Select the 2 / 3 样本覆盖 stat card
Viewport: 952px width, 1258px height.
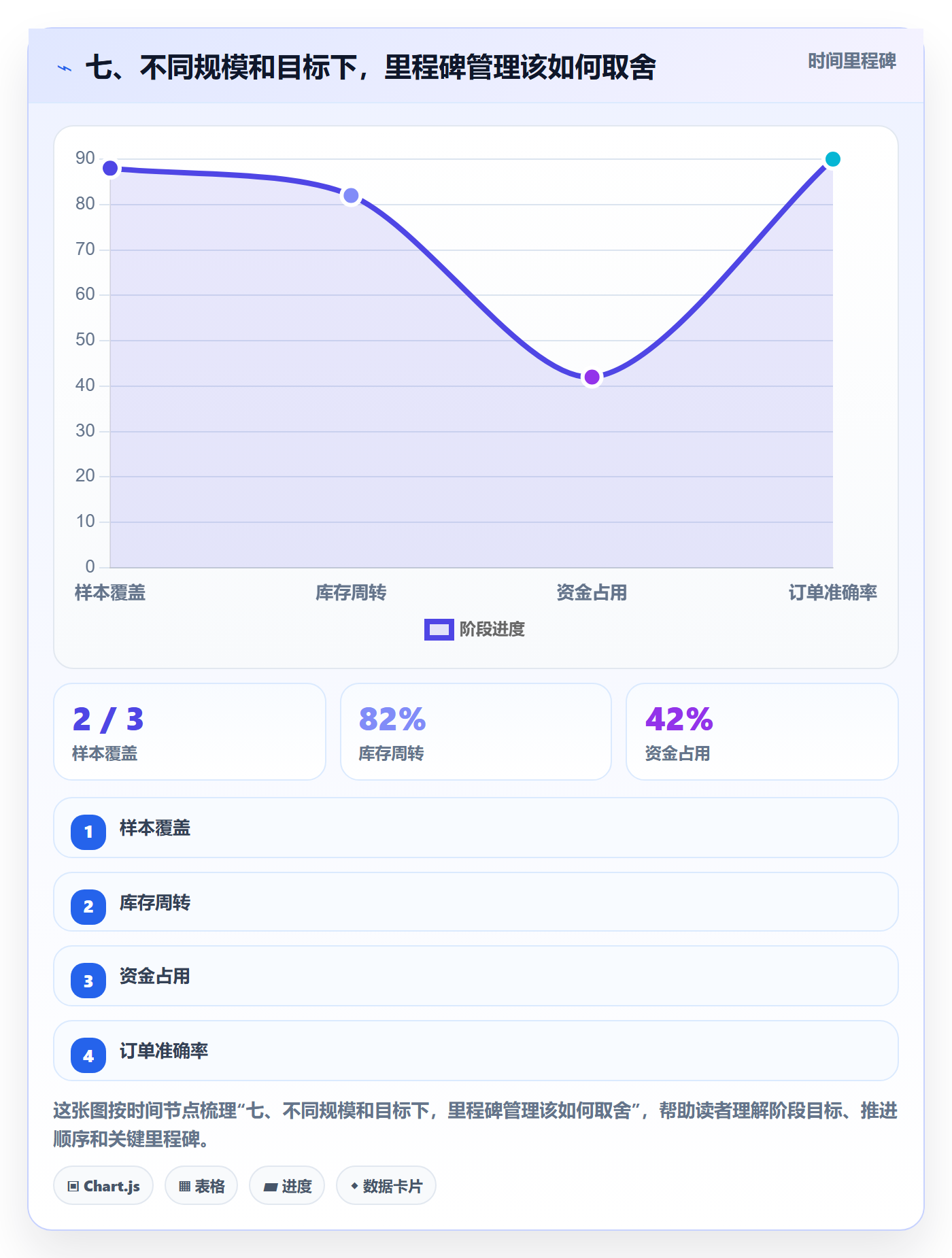click(x=190, y=732)
